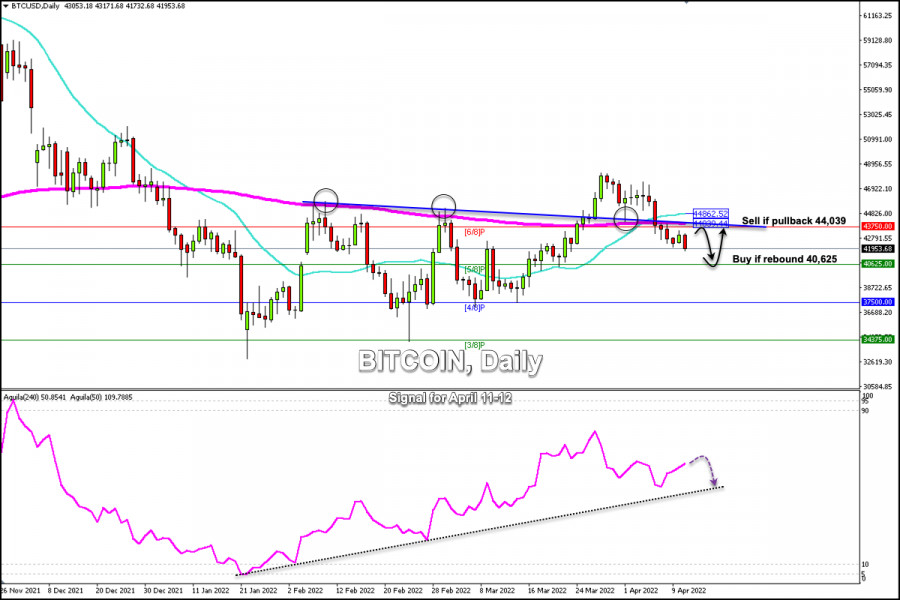The width and height of the screenshot is (900, 600).
Task: Click the 16 Mar 2022 date label
Action: pyautogui.click(x=547, y=591)
